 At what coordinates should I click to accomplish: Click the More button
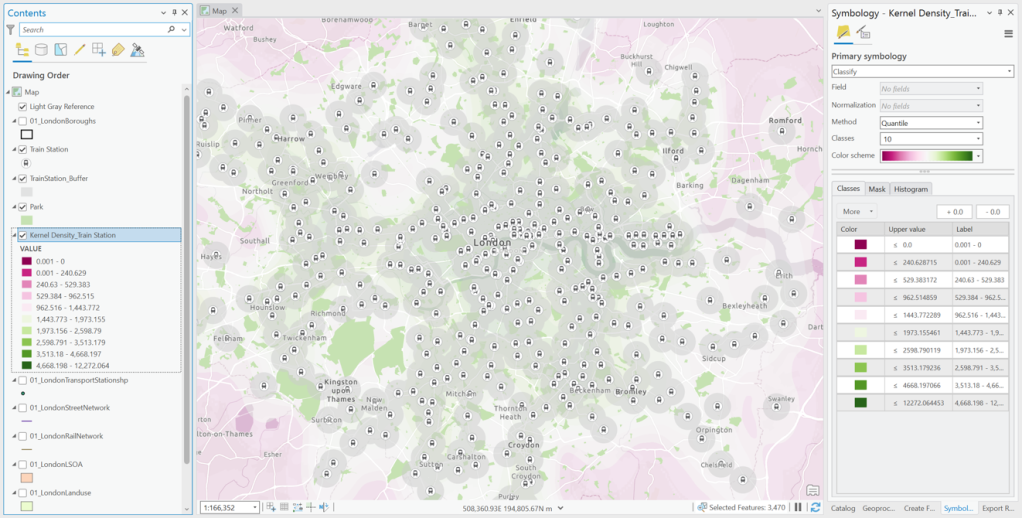(x=856, y=211)
